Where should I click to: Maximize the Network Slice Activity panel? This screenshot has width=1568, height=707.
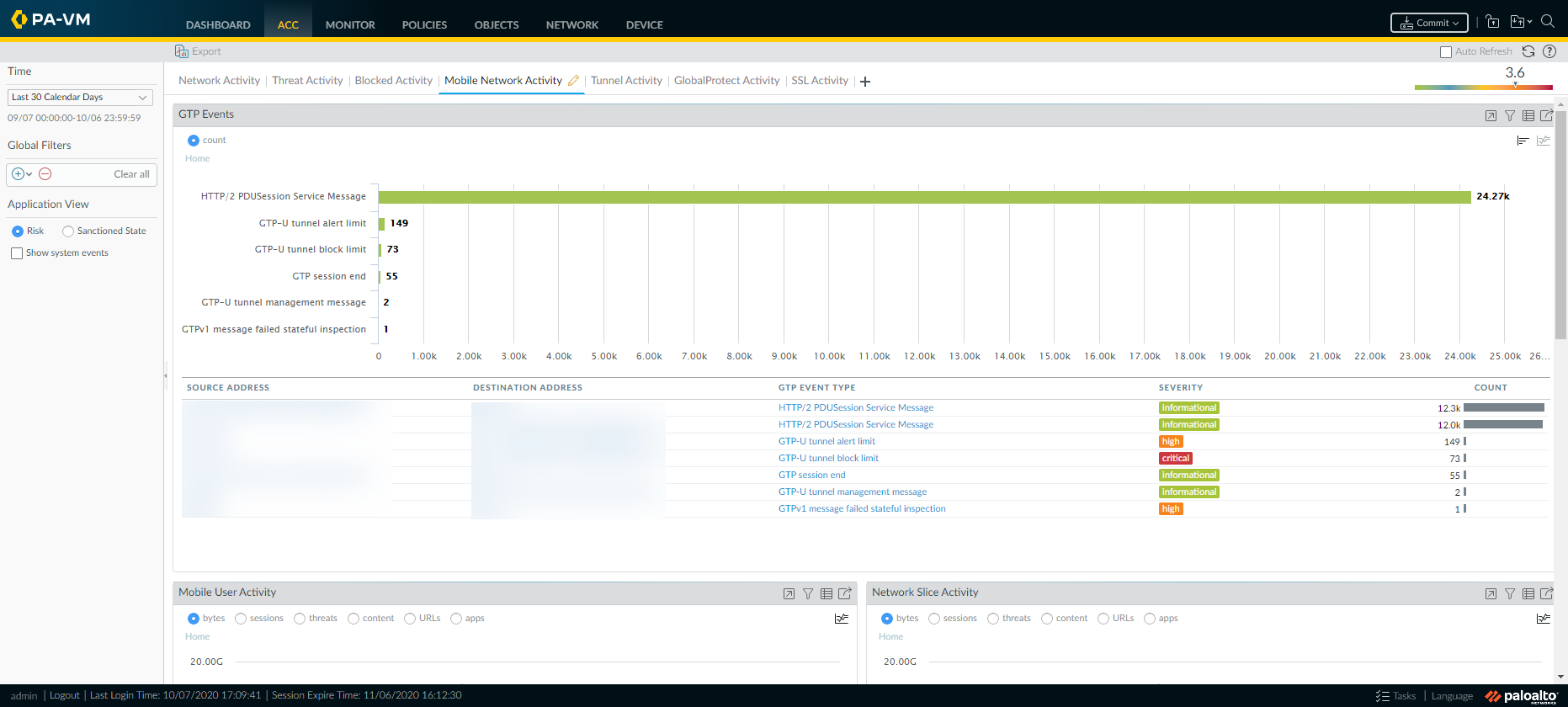[x=1491, y=593]
